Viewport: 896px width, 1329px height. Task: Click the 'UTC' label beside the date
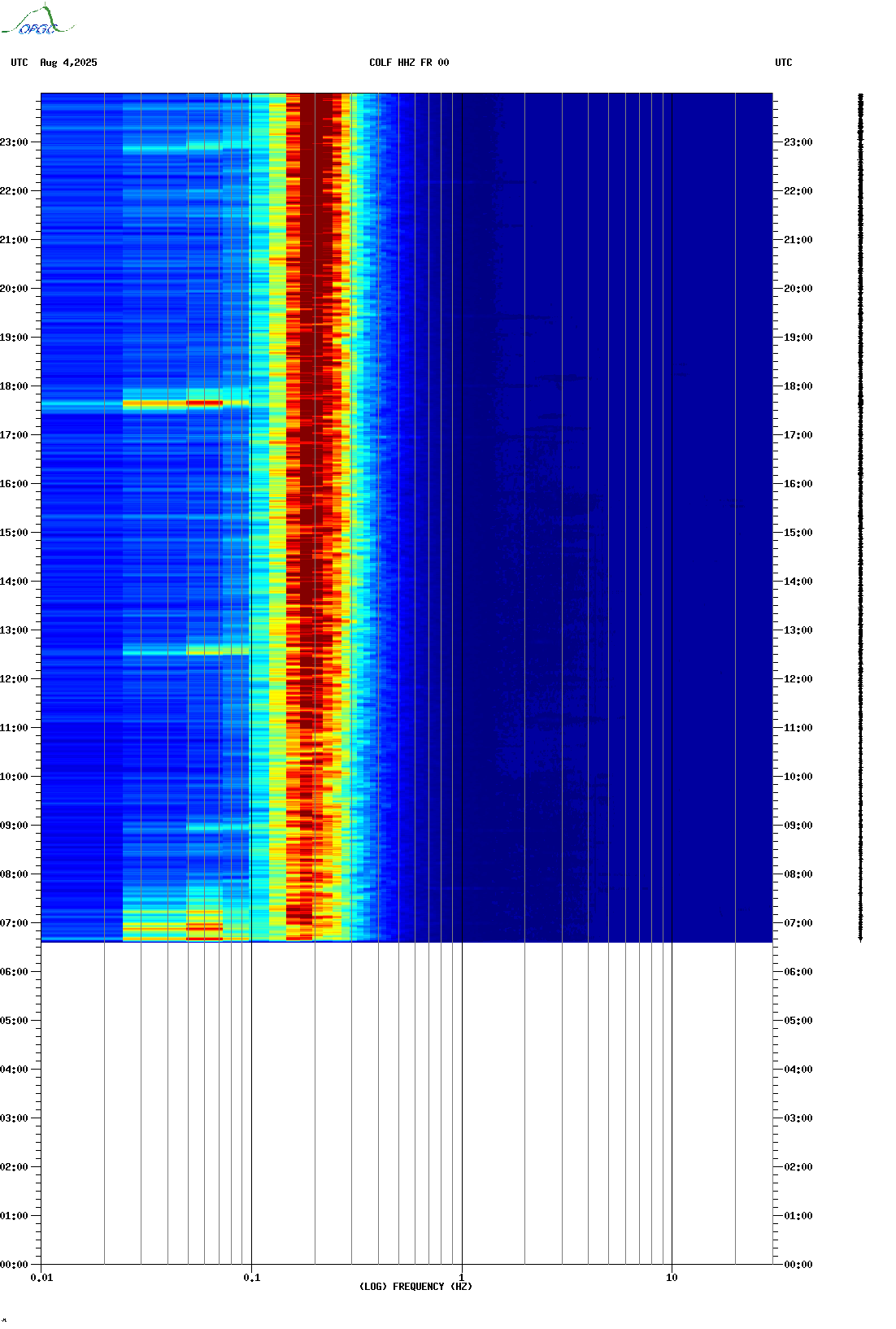[20, 63]
